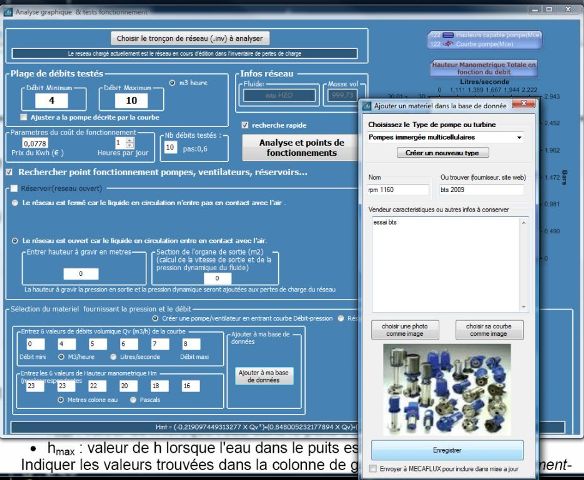The height and width of the screenshot is (480, 584).
Task: Enable Ajuster a la pompe décrite checkbox
Action: [x=24, y=117]
